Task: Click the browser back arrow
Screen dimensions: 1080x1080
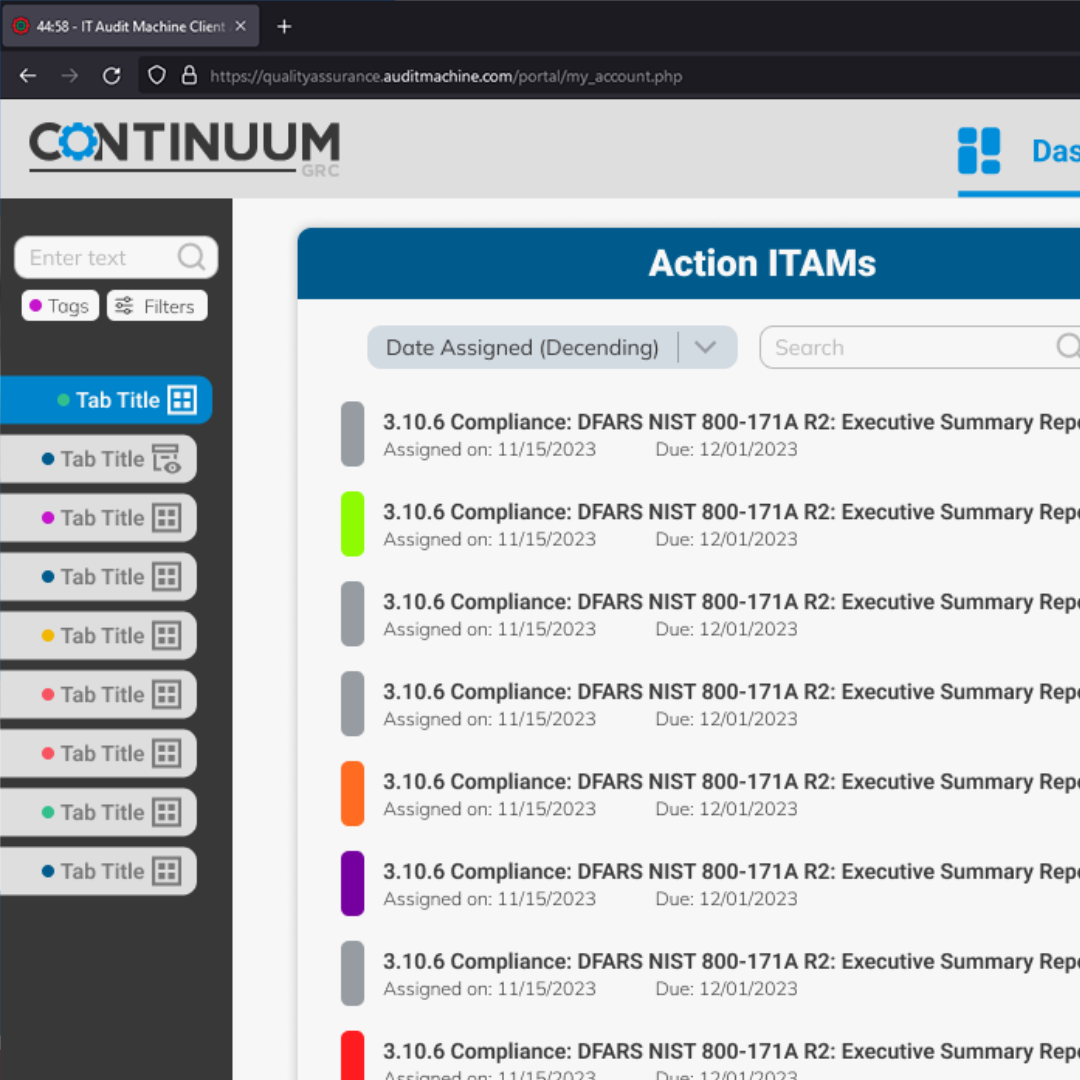Action: (28, 76)
